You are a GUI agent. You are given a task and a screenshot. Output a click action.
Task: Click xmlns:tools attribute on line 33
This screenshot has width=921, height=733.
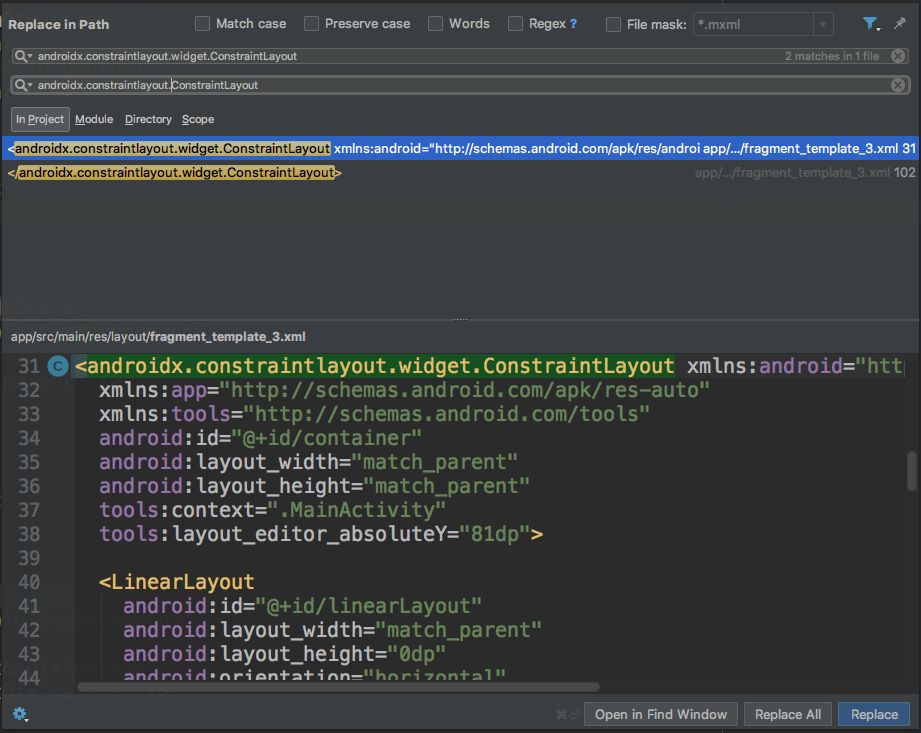tap(374, 414)
